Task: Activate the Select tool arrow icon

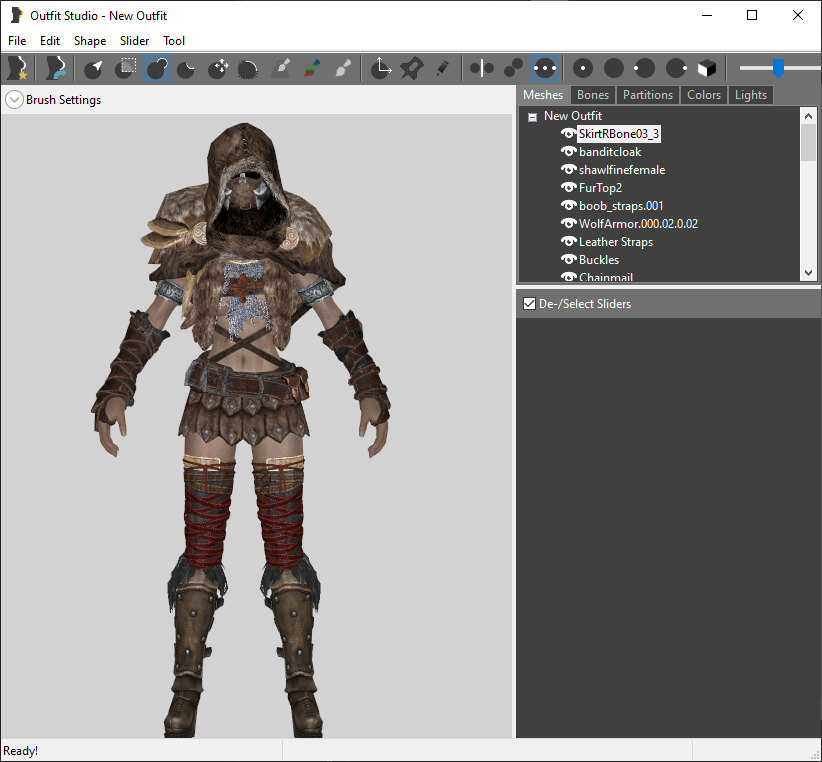Action: (94, 68)
